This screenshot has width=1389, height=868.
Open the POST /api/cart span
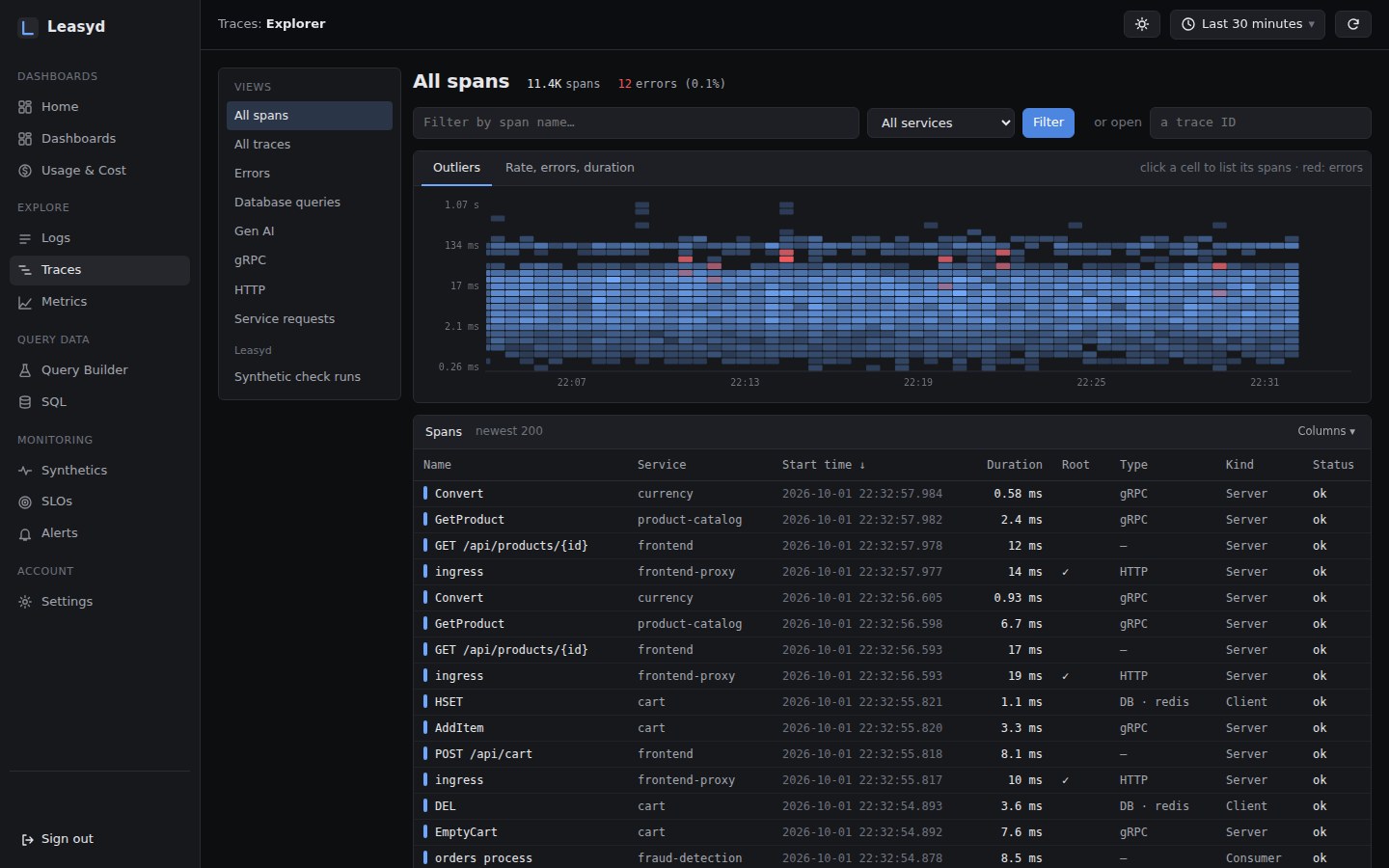[x=892, y=754]
